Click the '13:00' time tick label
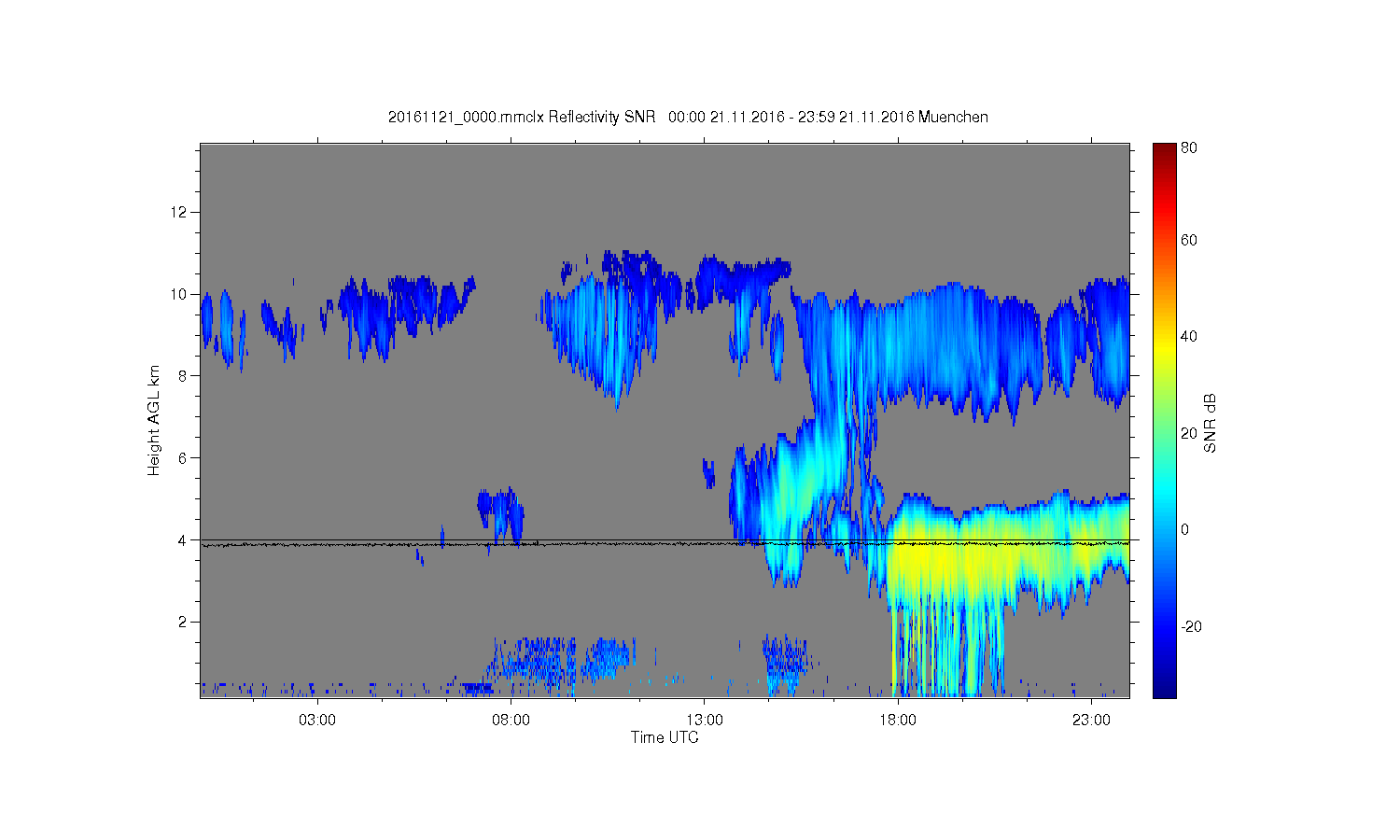 pos(705,721)
